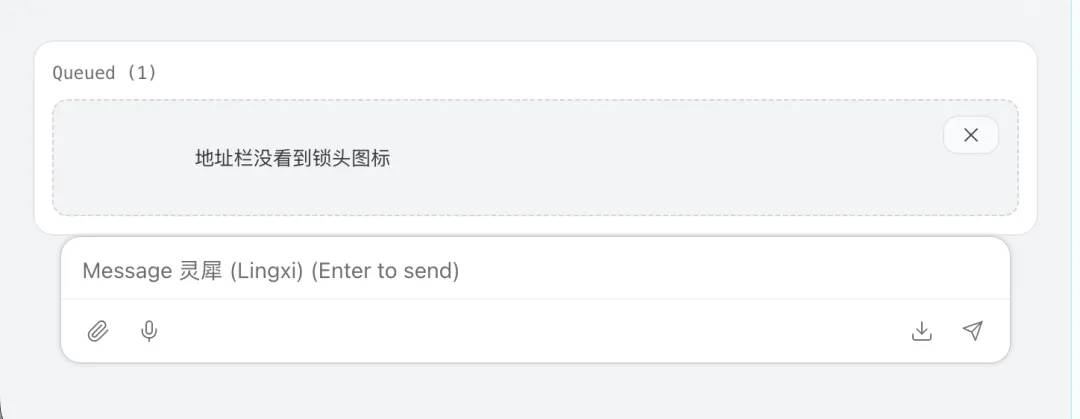Remove queued message with X button
Screen dimensions: 1080x419
(970, 135)
